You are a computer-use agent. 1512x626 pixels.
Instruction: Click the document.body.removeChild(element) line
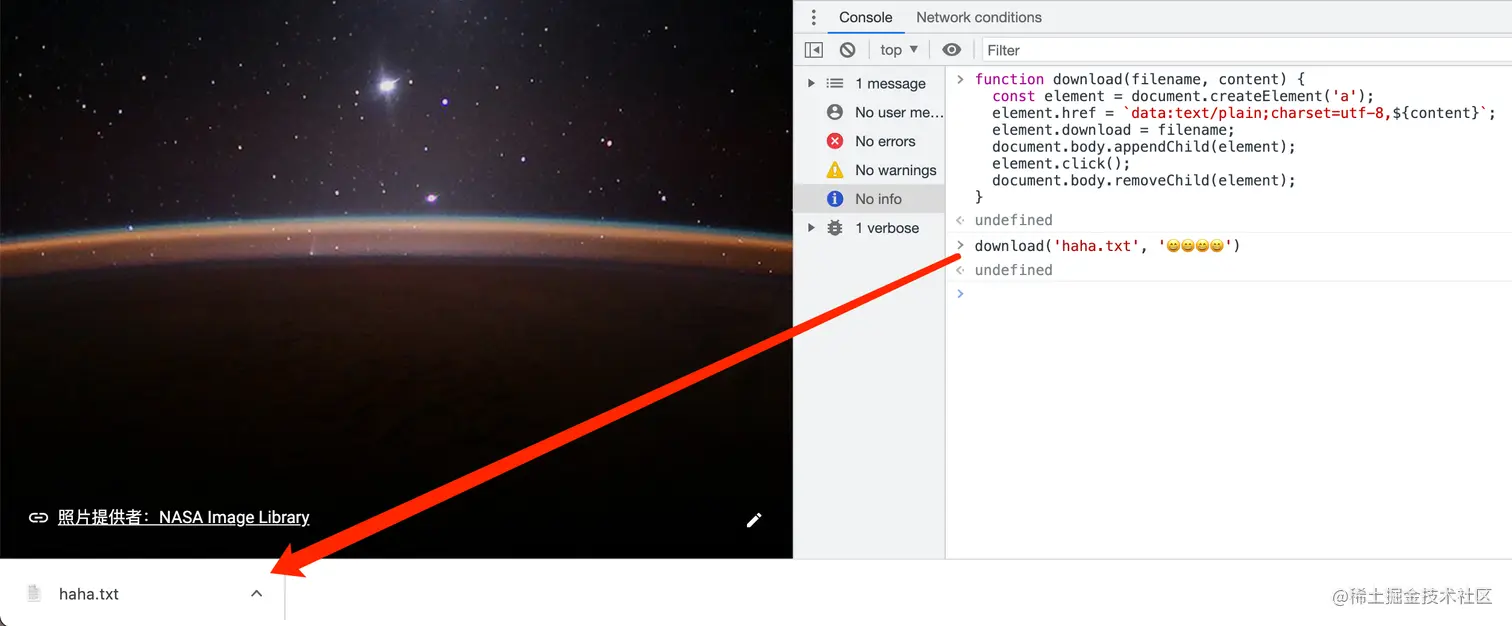pos(1144,180)
